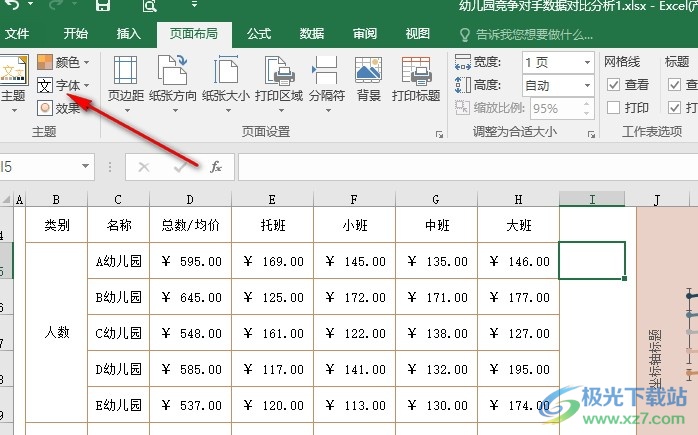The width and height of the screenshot is (698, 435).
Task: Click the formula bar input area
Action: [x=468, y=167]
